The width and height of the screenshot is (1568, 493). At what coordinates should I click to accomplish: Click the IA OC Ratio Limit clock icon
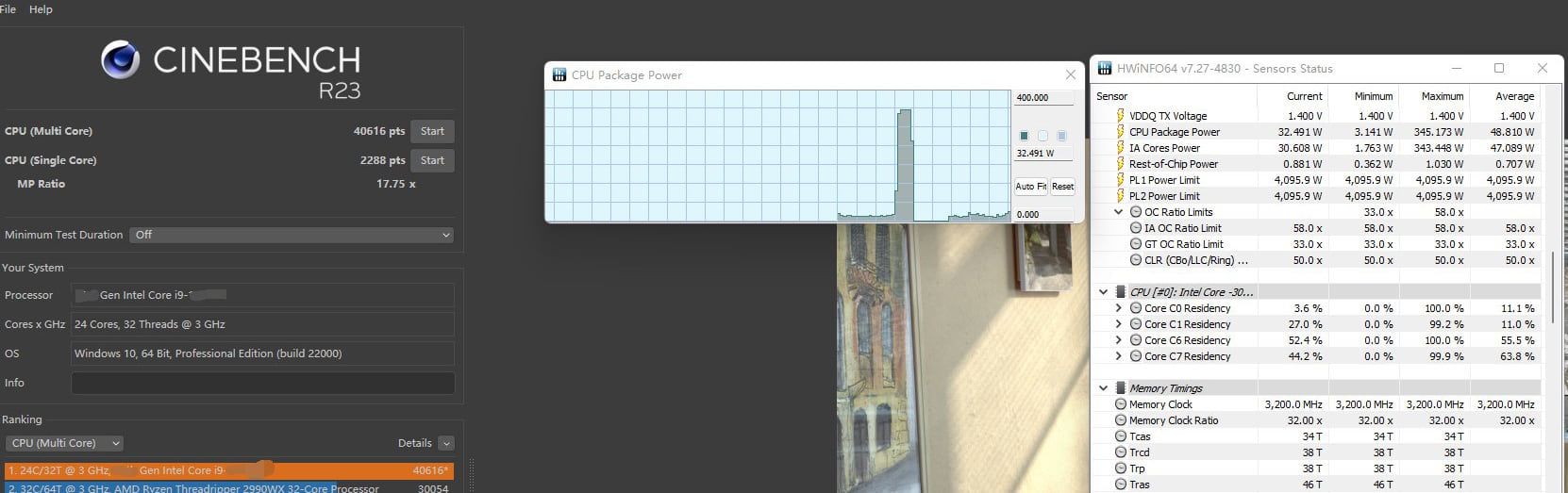(1136, 228)
